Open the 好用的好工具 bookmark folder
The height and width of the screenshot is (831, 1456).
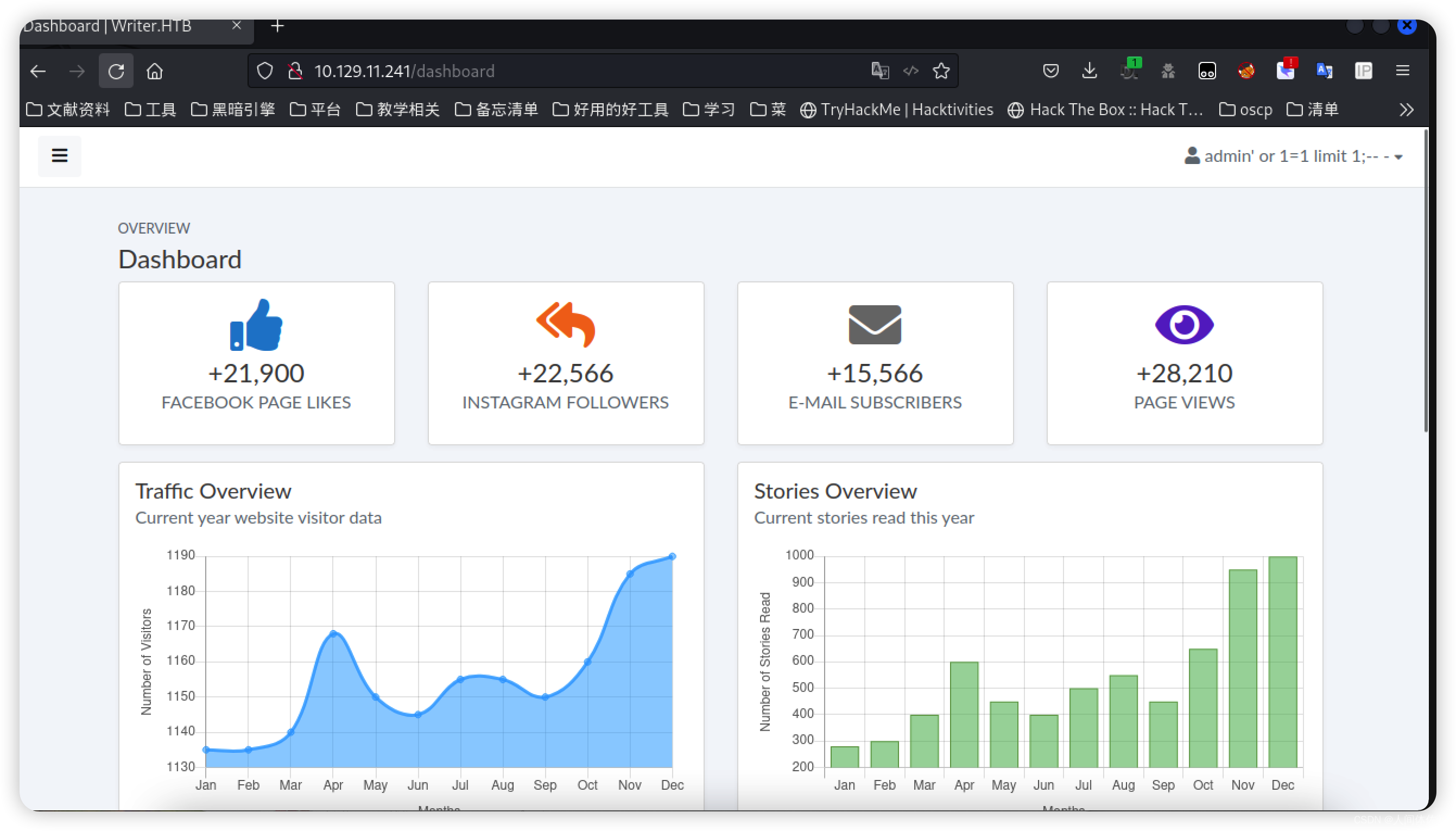point(610,110)
